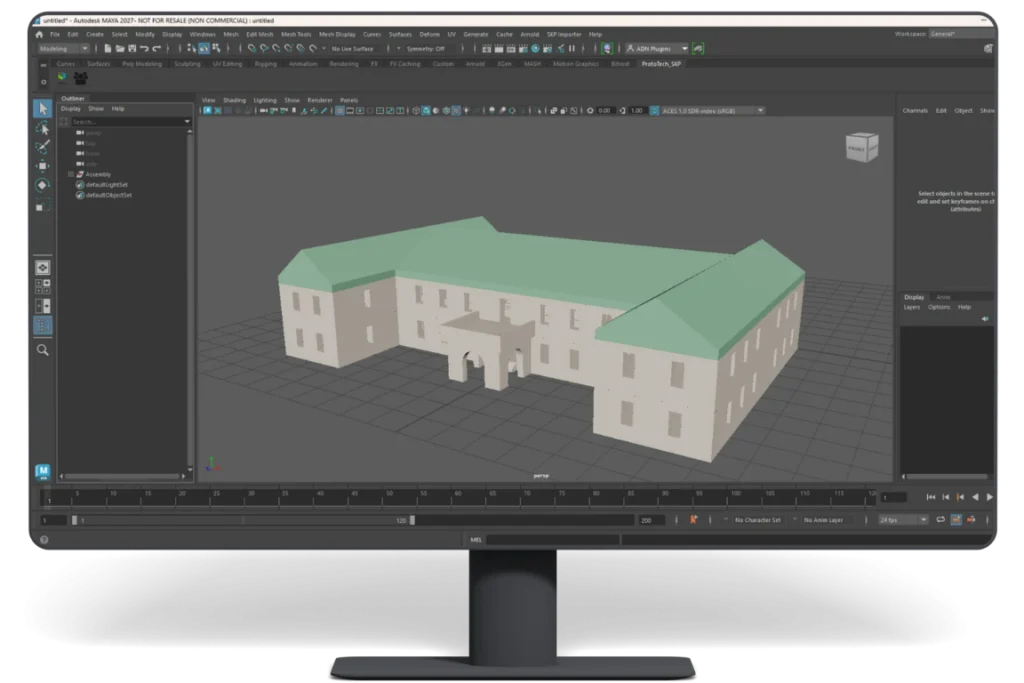Click the Home icon in menu bar

[39, 35]
